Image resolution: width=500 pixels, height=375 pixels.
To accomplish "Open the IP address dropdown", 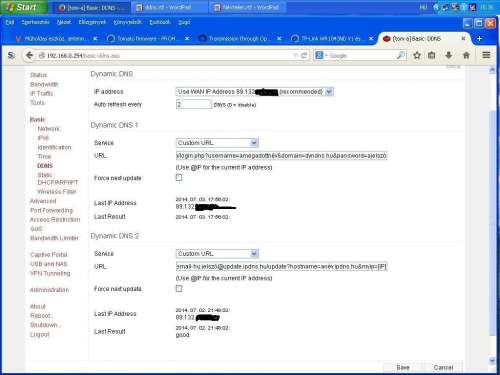I will point(254,92).
